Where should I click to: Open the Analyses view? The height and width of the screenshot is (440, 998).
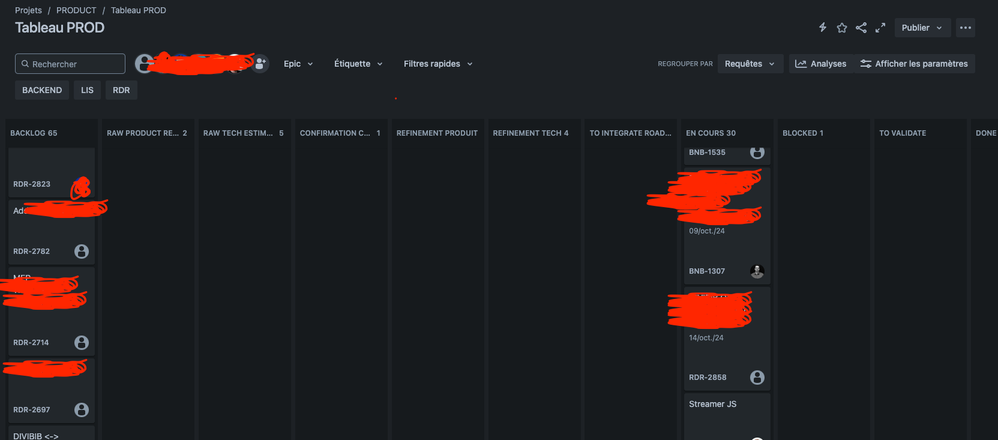pos(820,64)
